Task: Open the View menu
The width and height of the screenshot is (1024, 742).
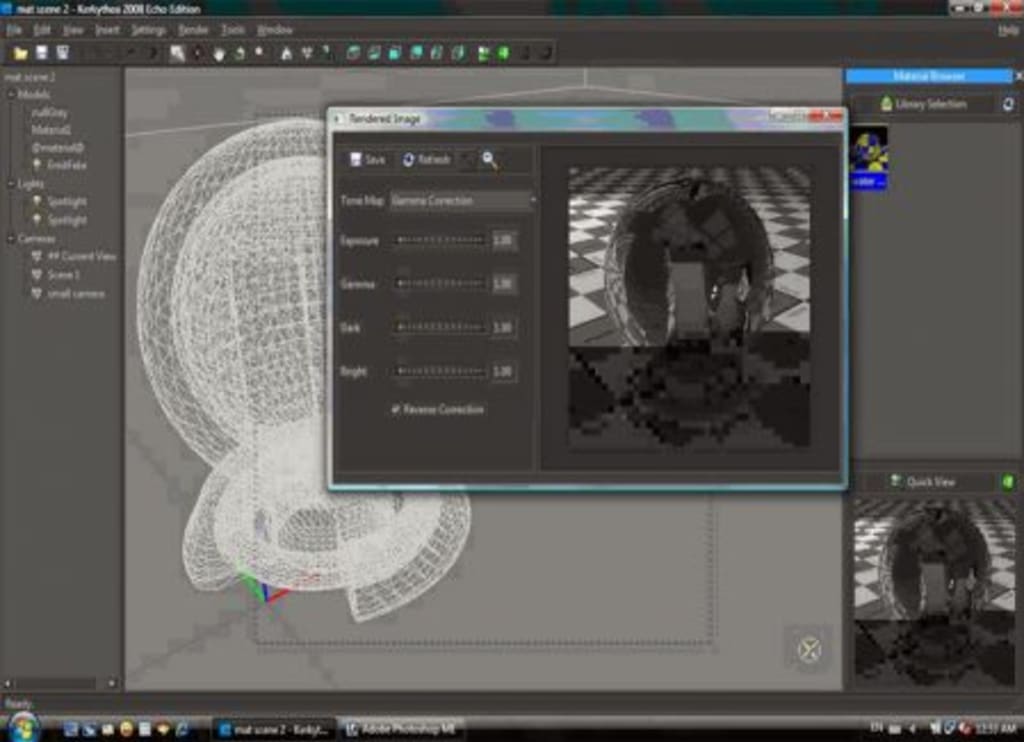Action: coord(72,30)
